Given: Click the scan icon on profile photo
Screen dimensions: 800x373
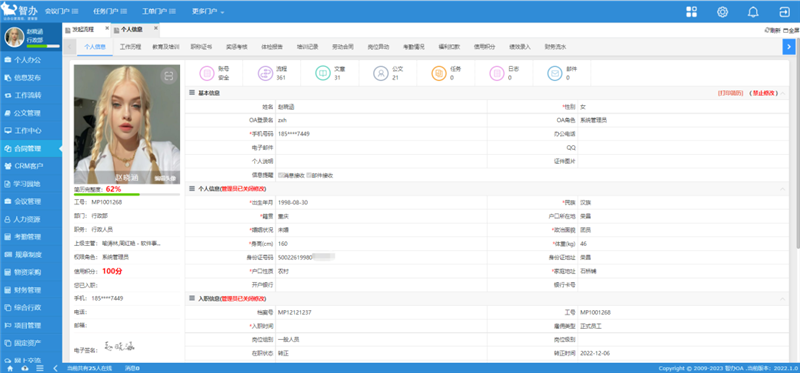Looking at the screenshot, I should [x=168, y=76].
